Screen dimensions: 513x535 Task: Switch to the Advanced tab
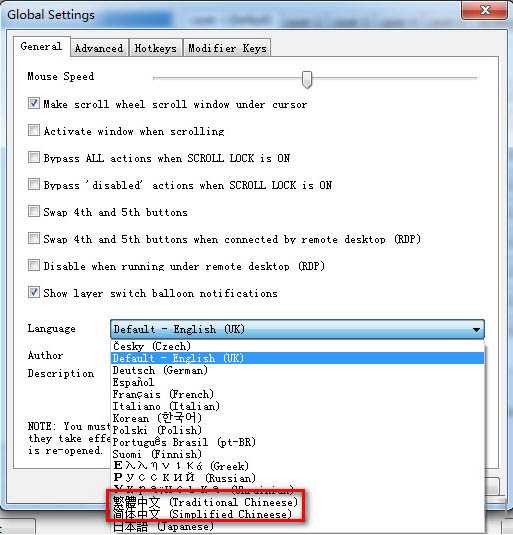coord(99,48)
